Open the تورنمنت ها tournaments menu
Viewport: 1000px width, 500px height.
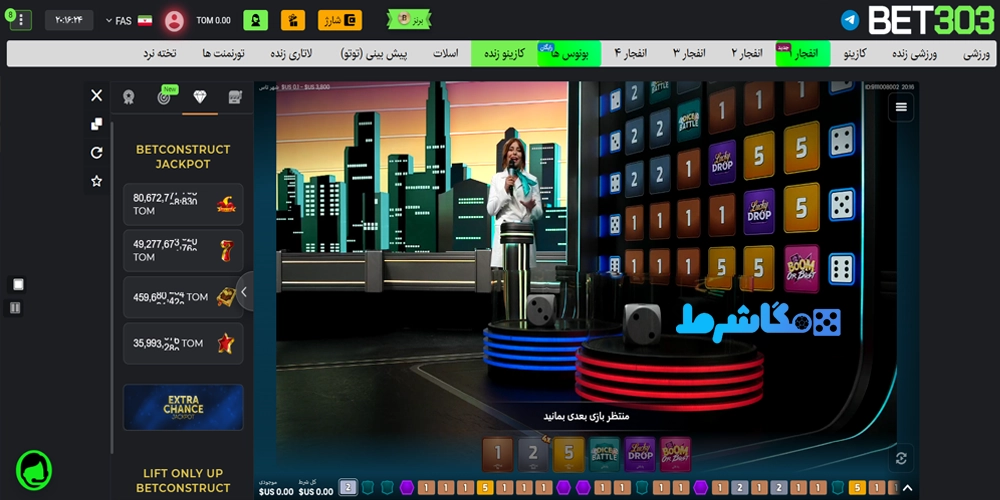223,54
